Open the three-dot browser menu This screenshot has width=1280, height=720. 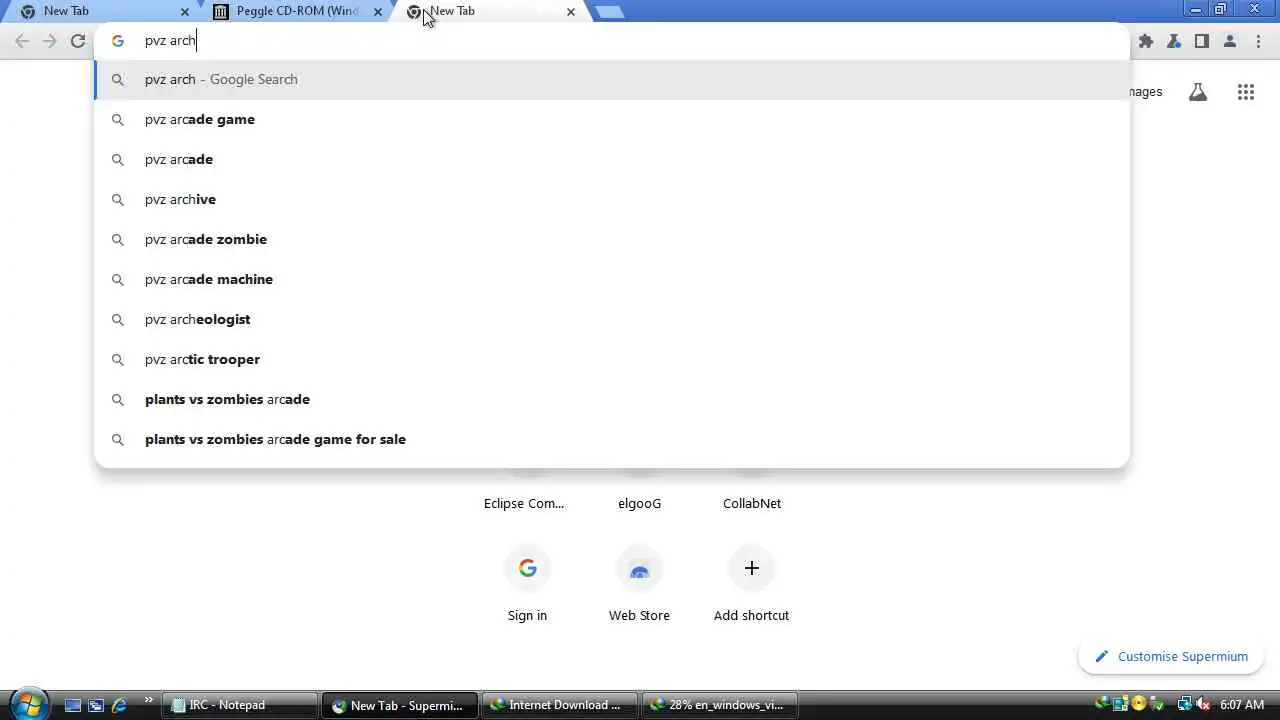point(1258,41)
